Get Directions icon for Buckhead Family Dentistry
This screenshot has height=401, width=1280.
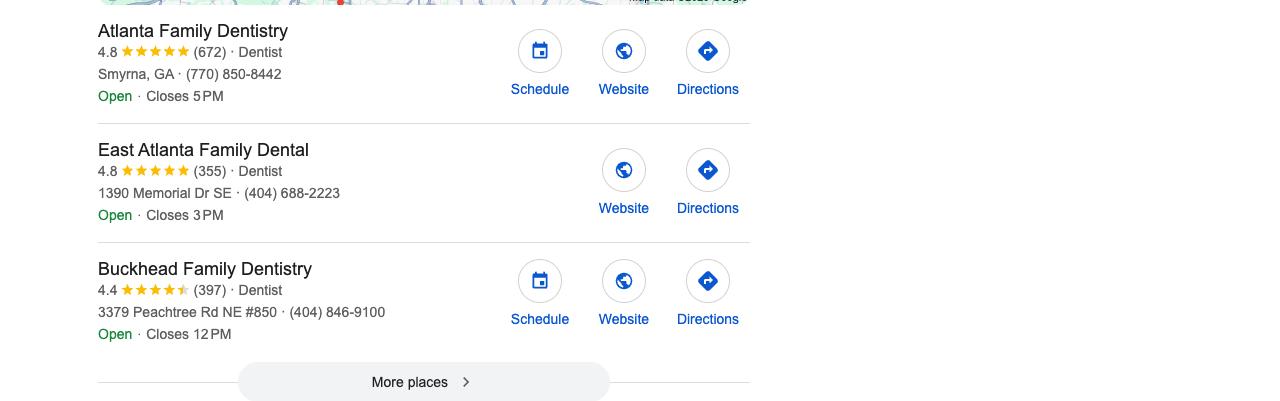tap(708, 281)
